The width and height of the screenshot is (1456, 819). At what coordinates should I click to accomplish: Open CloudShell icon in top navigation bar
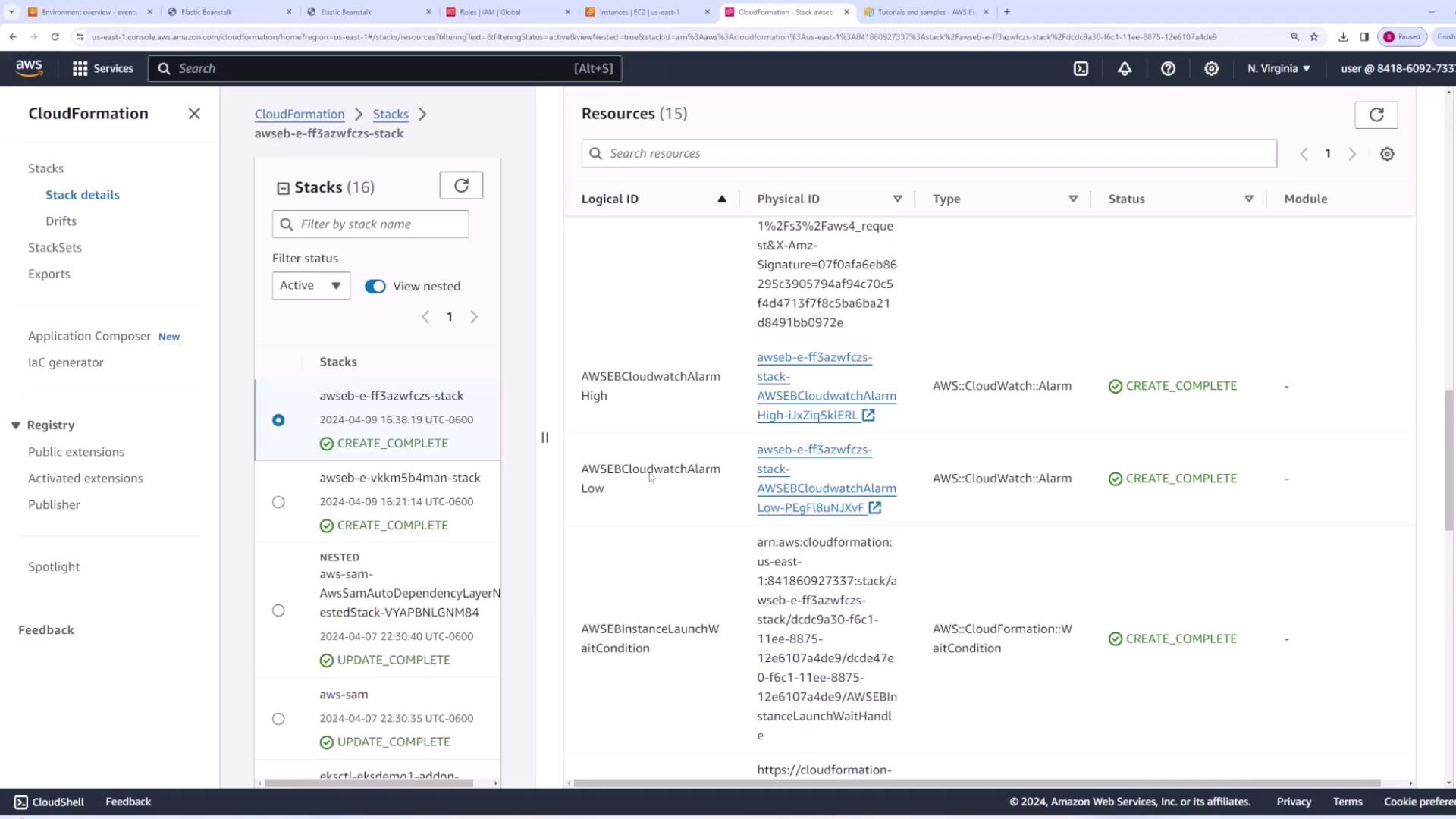tap(1081, 68)
